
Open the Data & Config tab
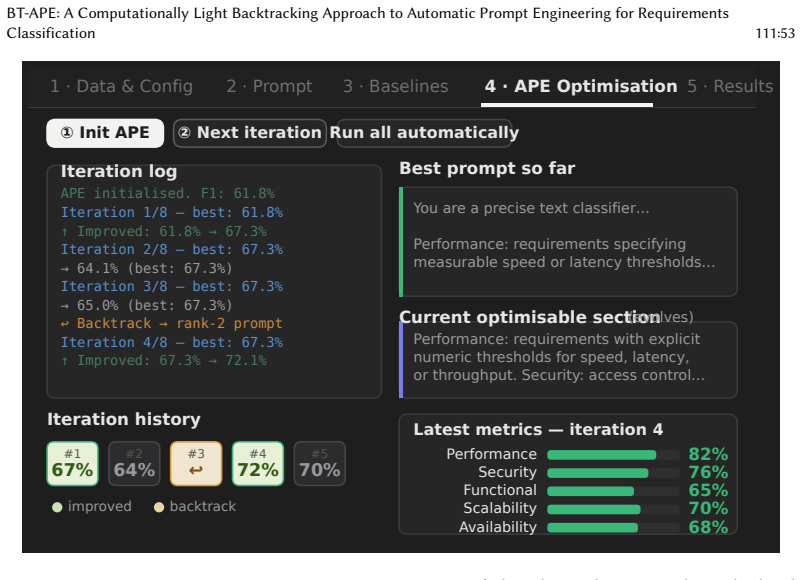tap(122, 86)
